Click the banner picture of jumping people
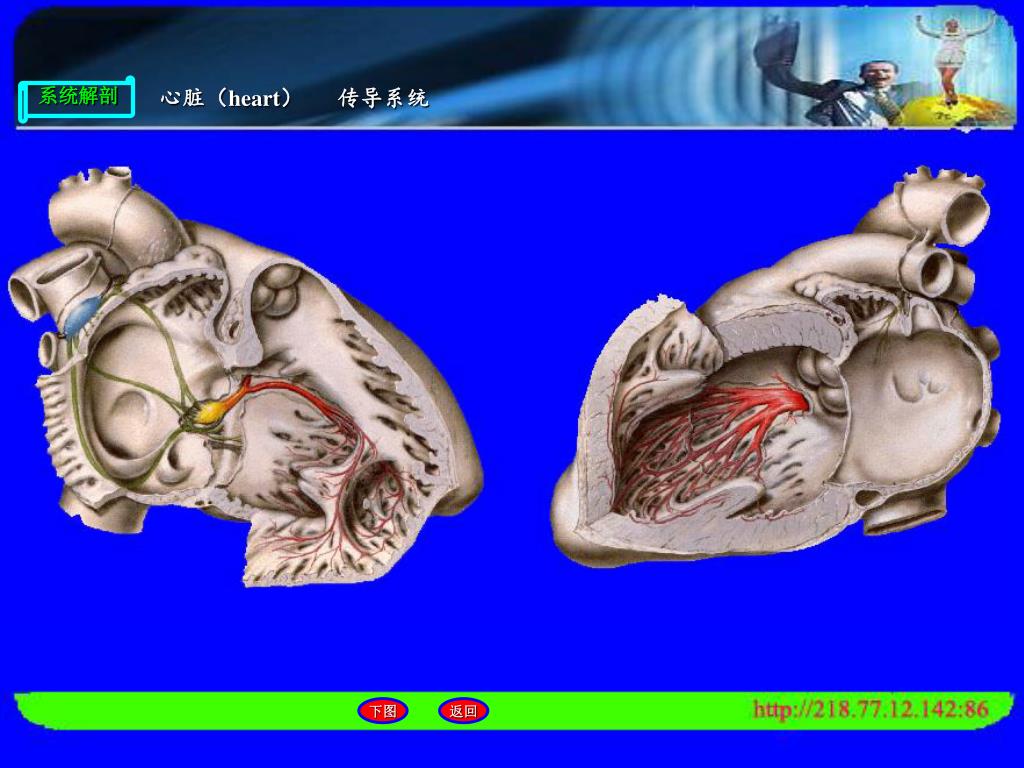Viewport: 1024px width, 768px height. (882, 69)
